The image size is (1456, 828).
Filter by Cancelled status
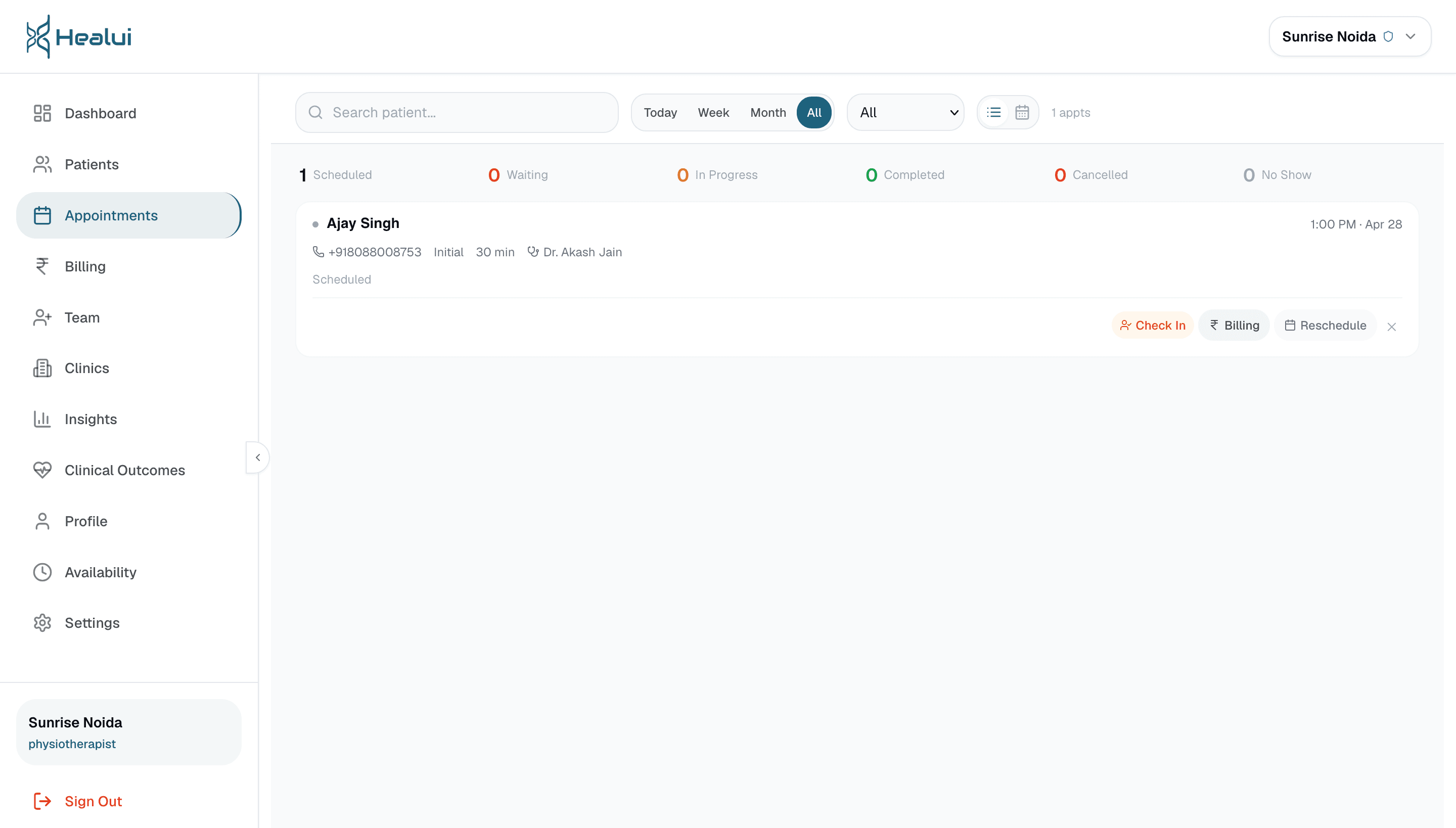coord(1091,175)
